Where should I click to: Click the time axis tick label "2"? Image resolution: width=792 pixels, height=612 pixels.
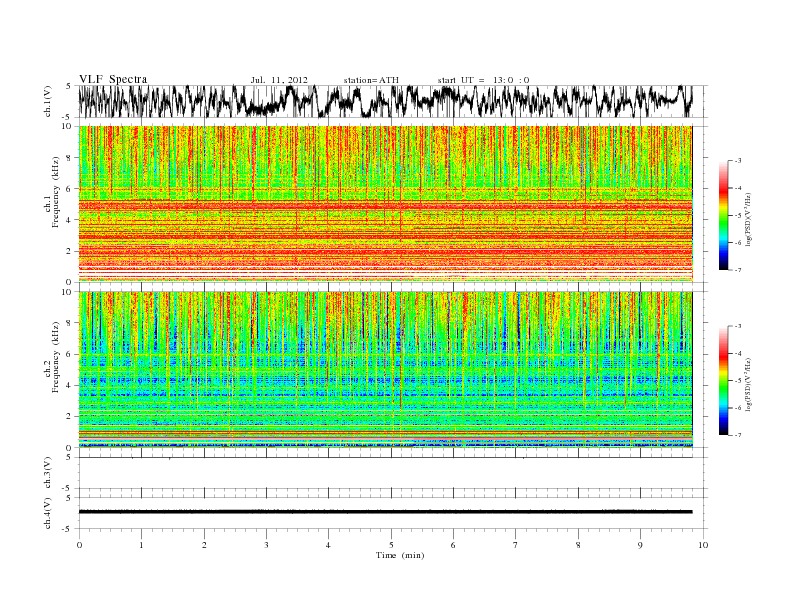pos(204,545)
